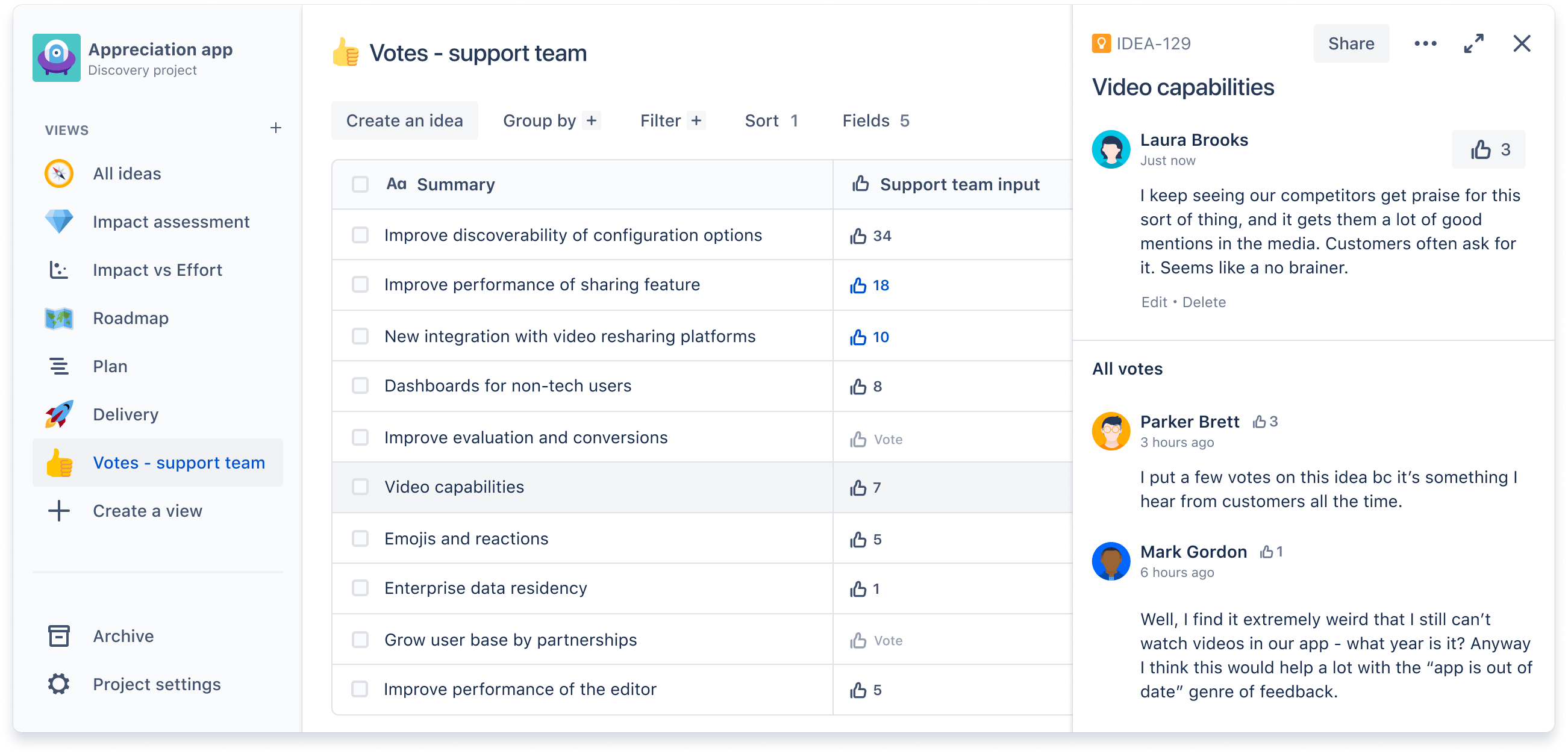Select the Impact vs Effort menu item

pos(156,269)
